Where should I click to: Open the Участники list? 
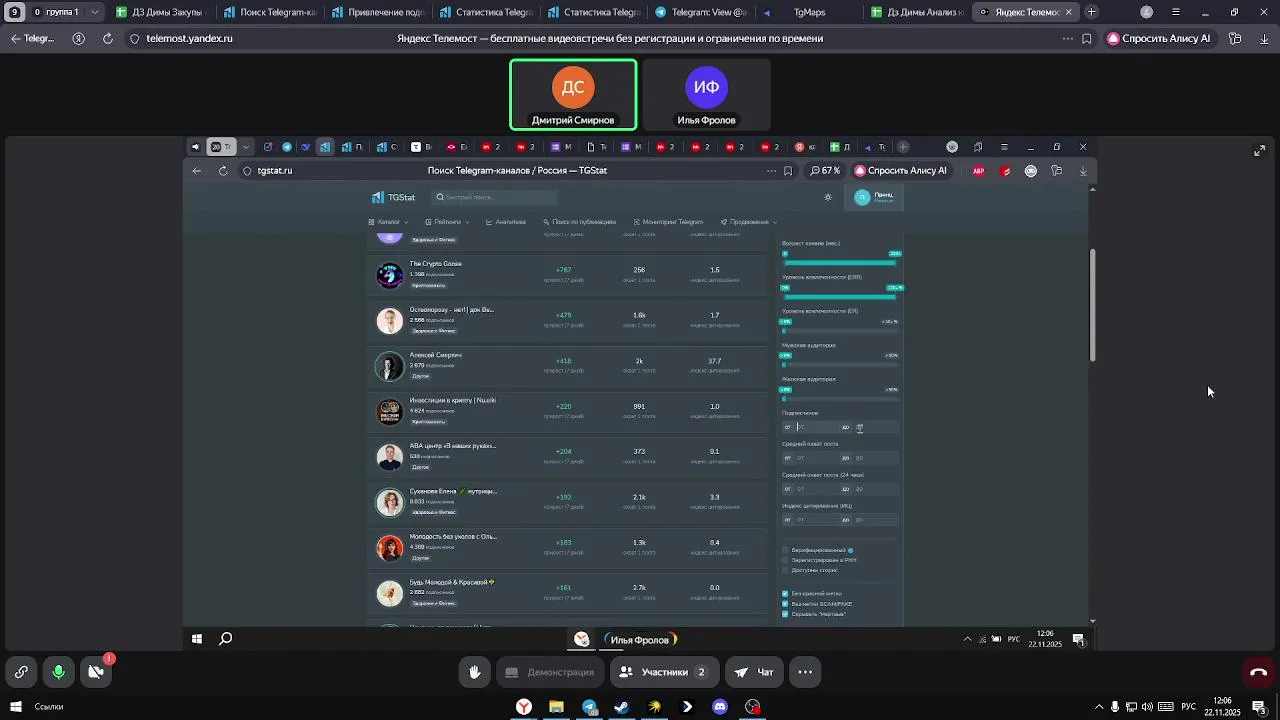(x=664, y=672)
